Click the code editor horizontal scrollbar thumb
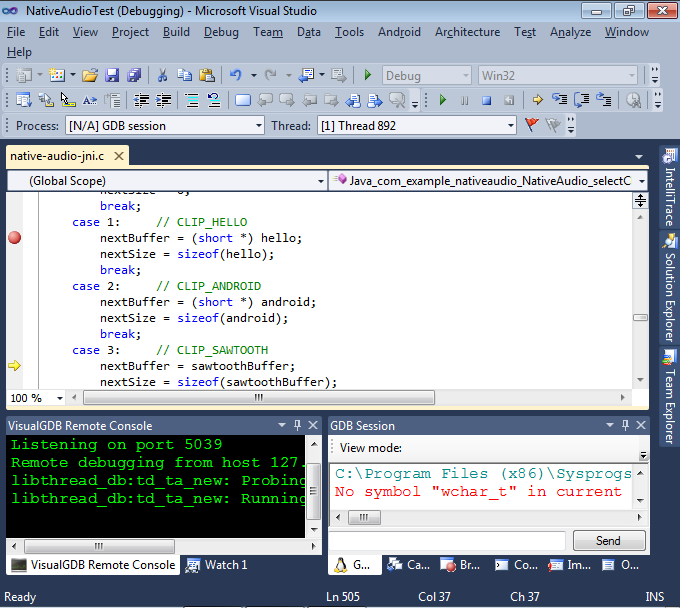The width and height of the screenshot is (680, 608). click(259, 397)
